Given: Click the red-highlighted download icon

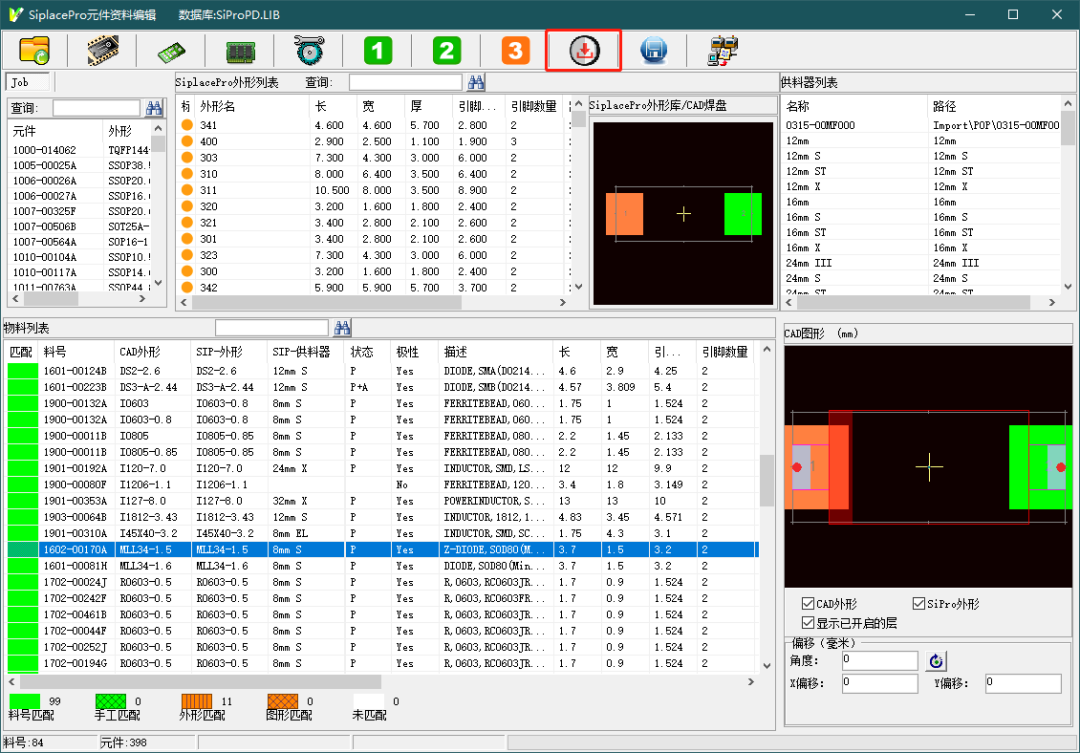Looking at the screenshot, I should pos(583,51).
